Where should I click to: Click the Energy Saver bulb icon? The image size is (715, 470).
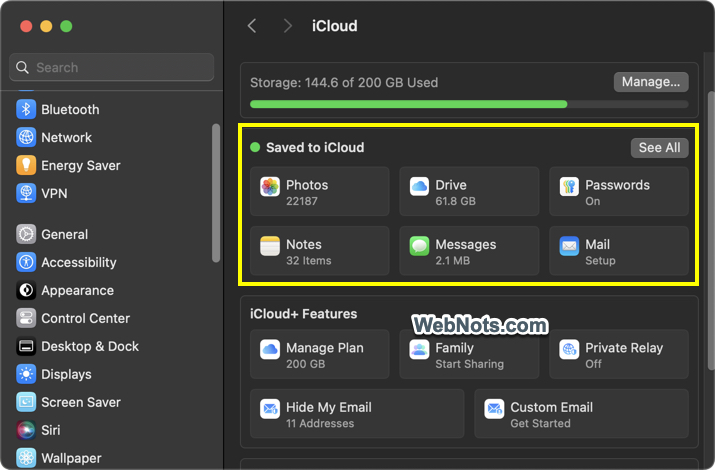pos(26,165)
